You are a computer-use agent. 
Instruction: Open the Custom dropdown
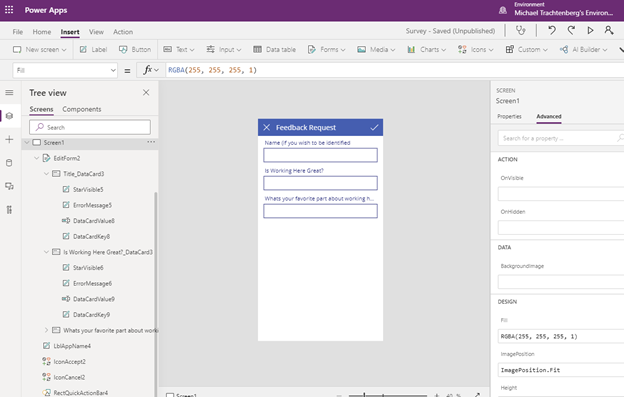(x=526, y=49)
